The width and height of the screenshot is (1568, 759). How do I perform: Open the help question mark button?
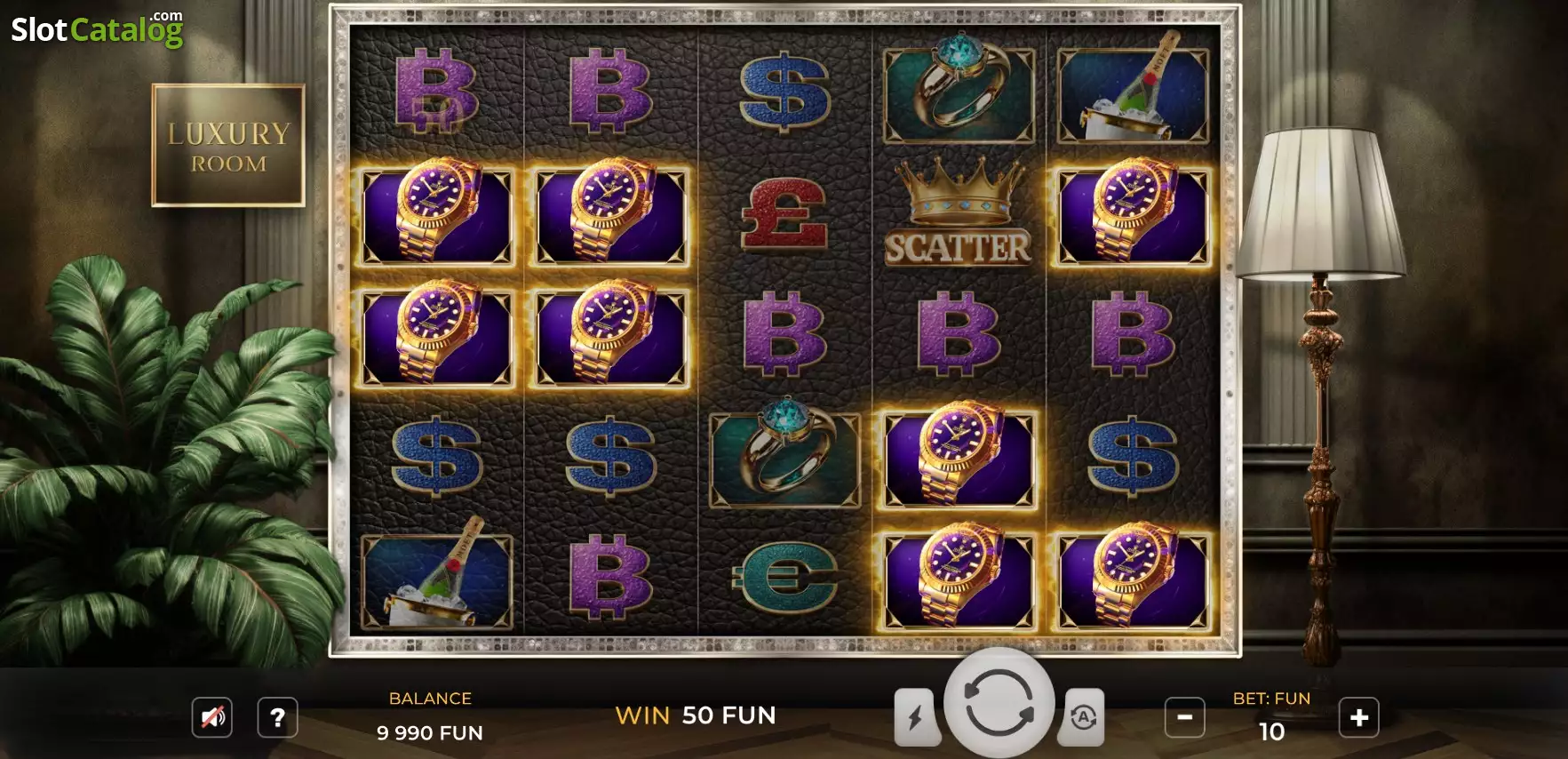point(277,717)
